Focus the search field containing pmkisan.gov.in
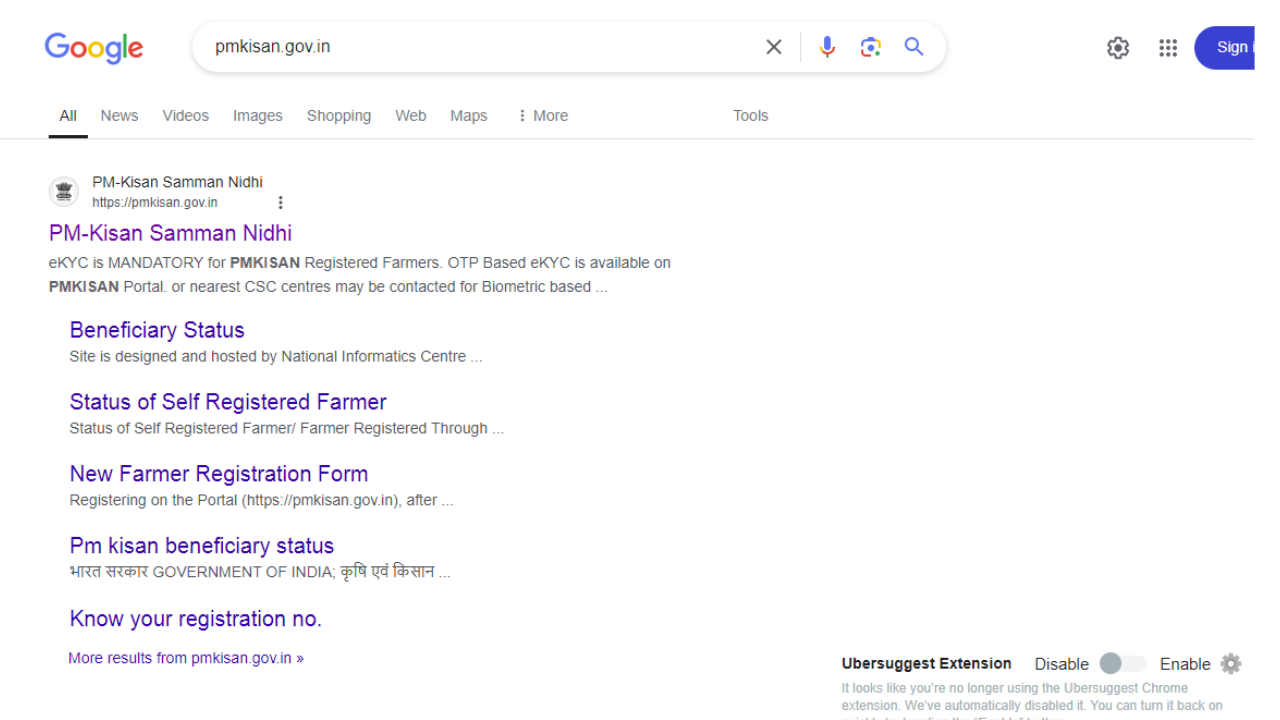The width and height of the screenshot is (1280, 720). (x=480, y=47)
